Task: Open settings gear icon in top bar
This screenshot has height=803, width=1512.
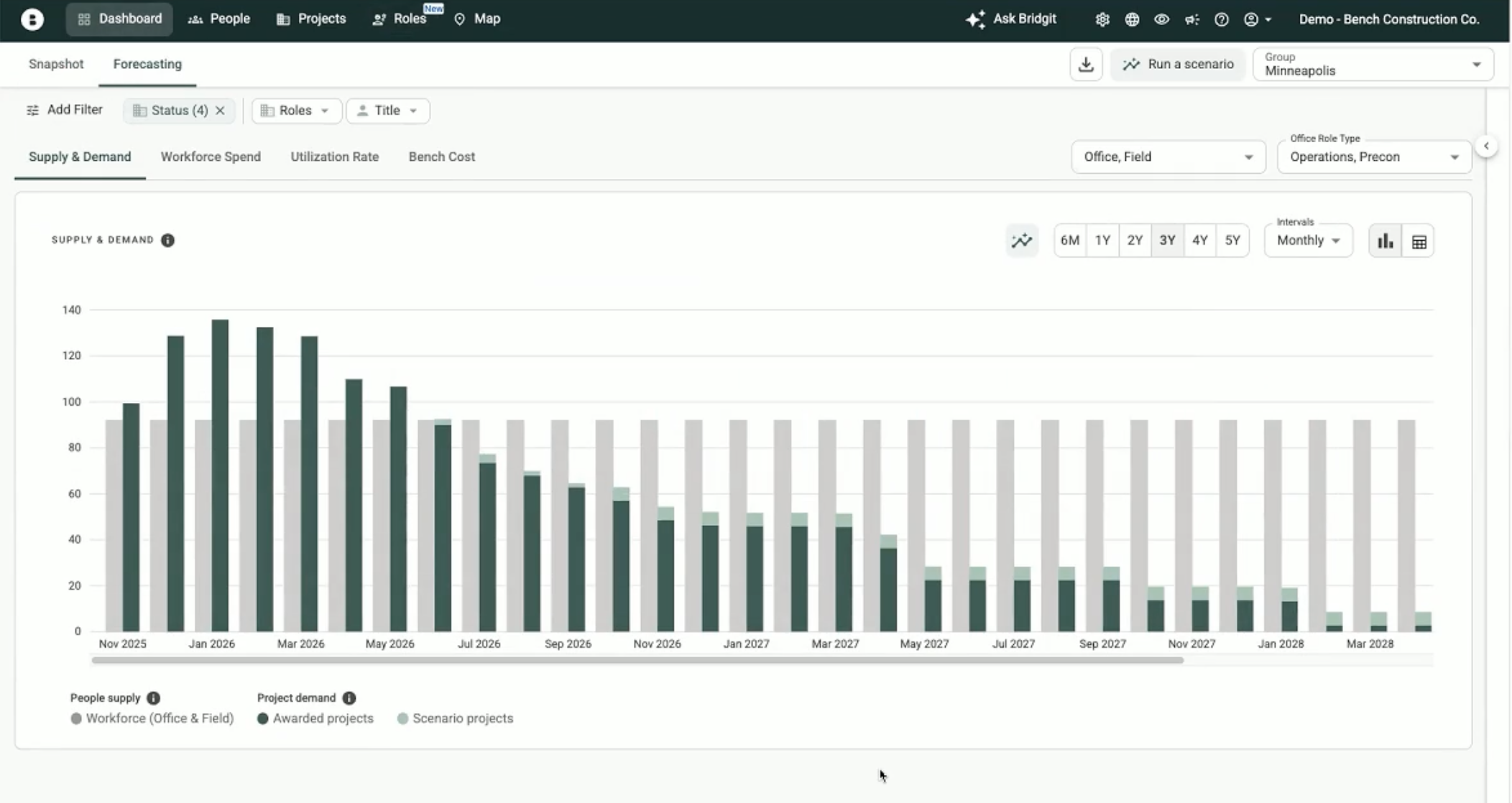Action: (1102, 19)
